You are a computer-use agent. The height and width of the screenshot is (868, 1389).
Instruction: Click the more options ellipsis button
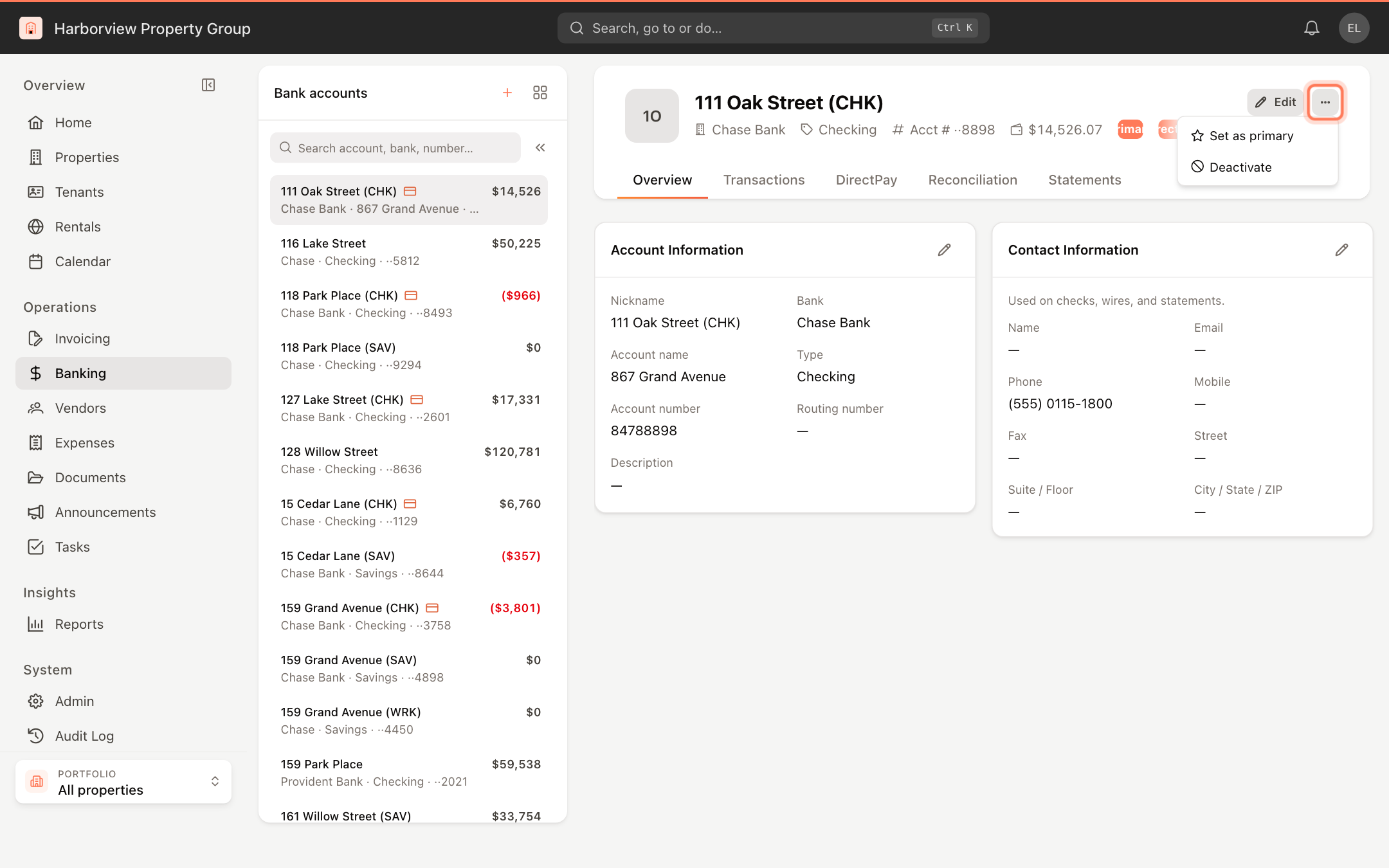click(1325, 102)
